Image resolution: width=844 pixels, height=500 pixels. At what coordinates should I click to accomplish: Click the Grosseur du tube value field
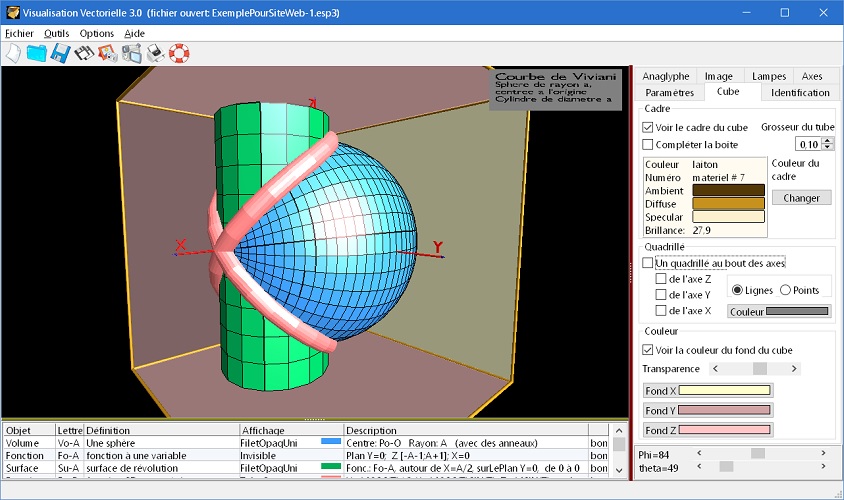coord(809,144)
